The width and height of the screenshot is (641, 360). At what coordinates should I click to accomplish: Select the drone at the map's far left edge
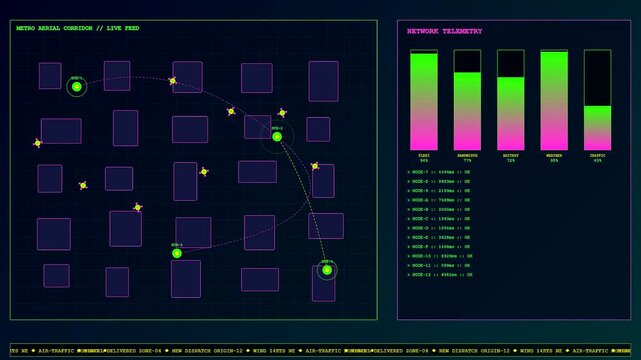[x=38, y=143]
